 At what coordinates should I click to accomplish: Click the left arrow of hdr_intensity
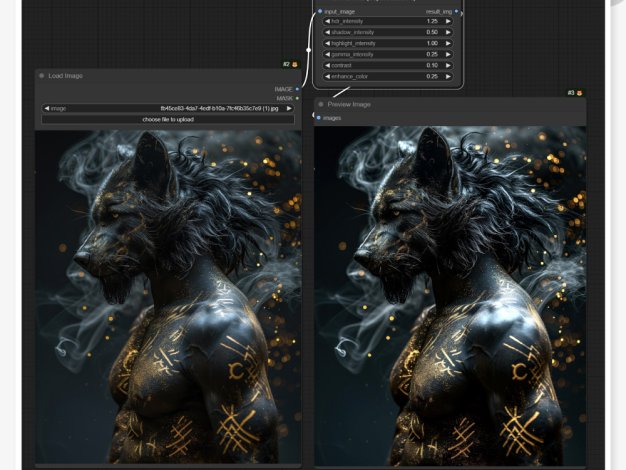[327, 21]
